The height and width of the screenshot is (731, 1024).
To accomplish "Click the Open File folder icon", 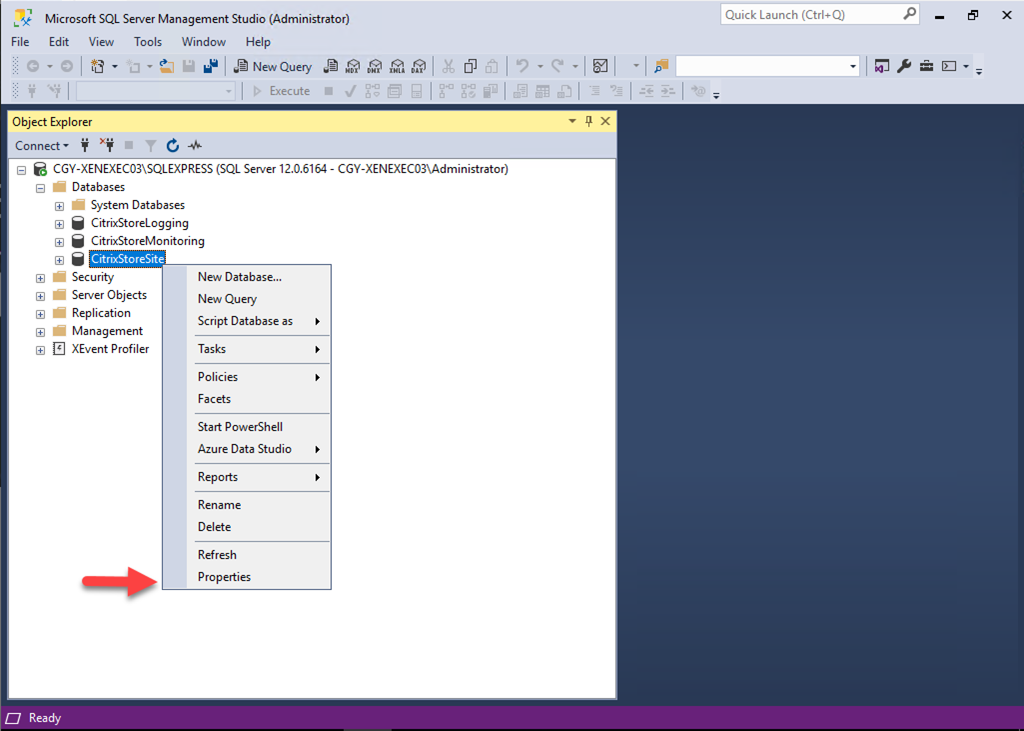I will point(166,66).
